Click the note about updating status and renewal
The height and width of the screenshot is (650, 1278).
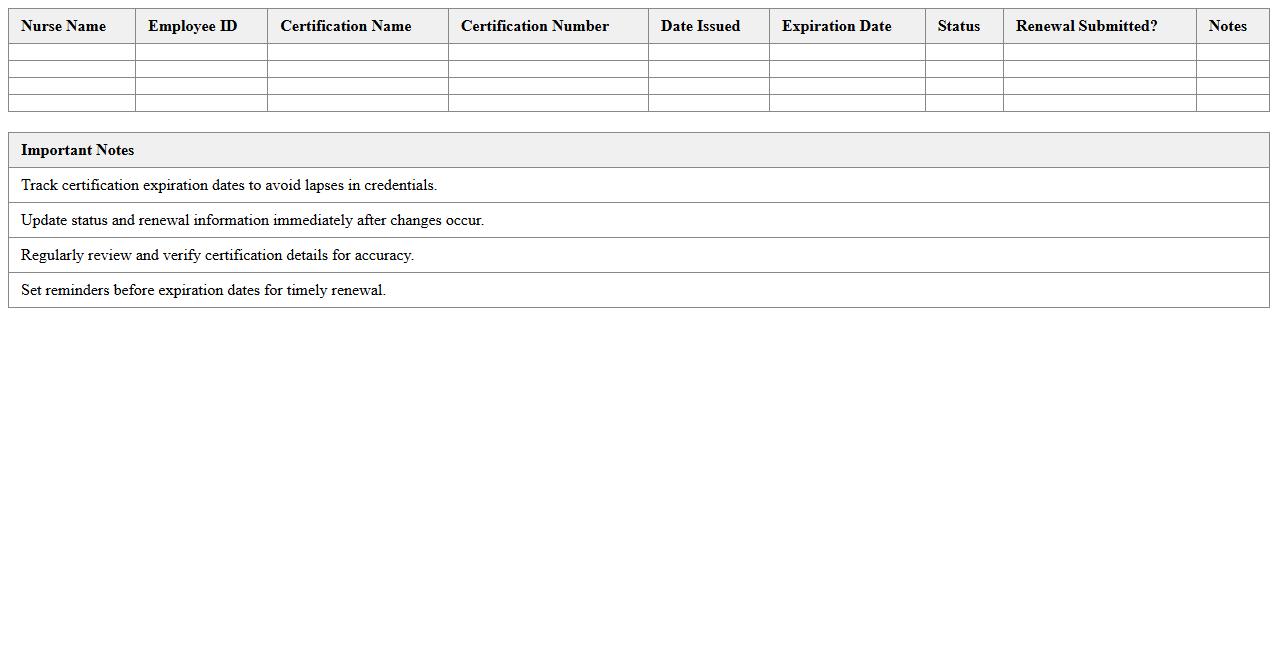click(252, 220)
